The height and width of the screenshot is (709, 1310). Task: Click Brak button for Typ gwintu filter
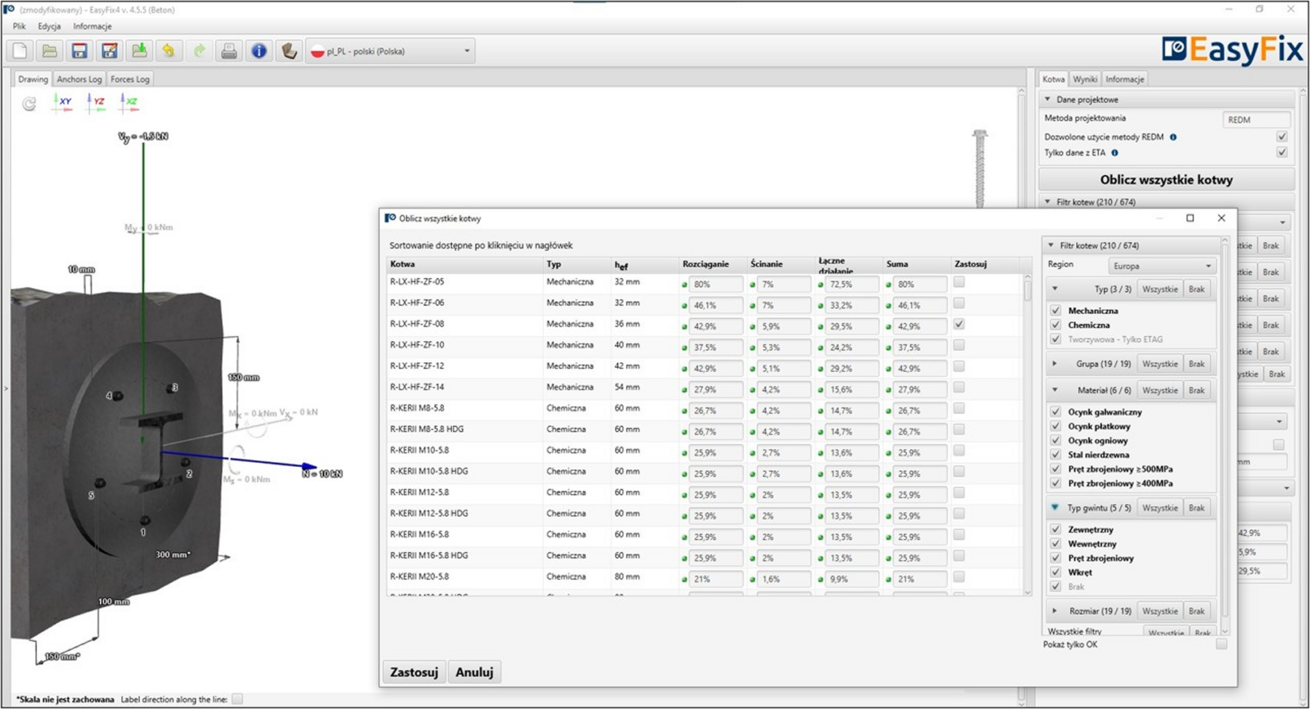point(1196,508)
